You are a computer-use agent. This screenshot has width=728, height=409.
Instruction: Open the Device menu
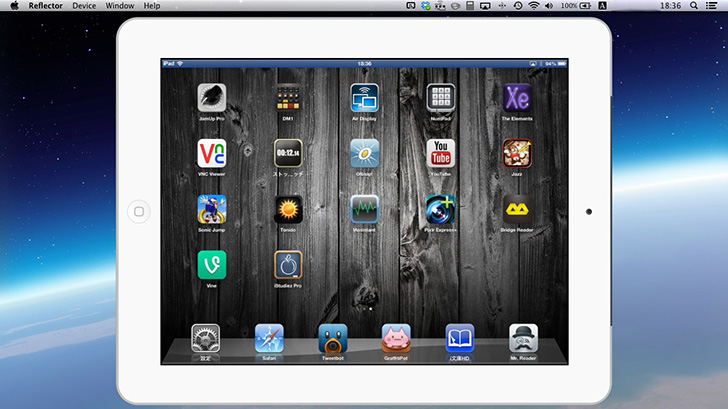coord(84,6)
